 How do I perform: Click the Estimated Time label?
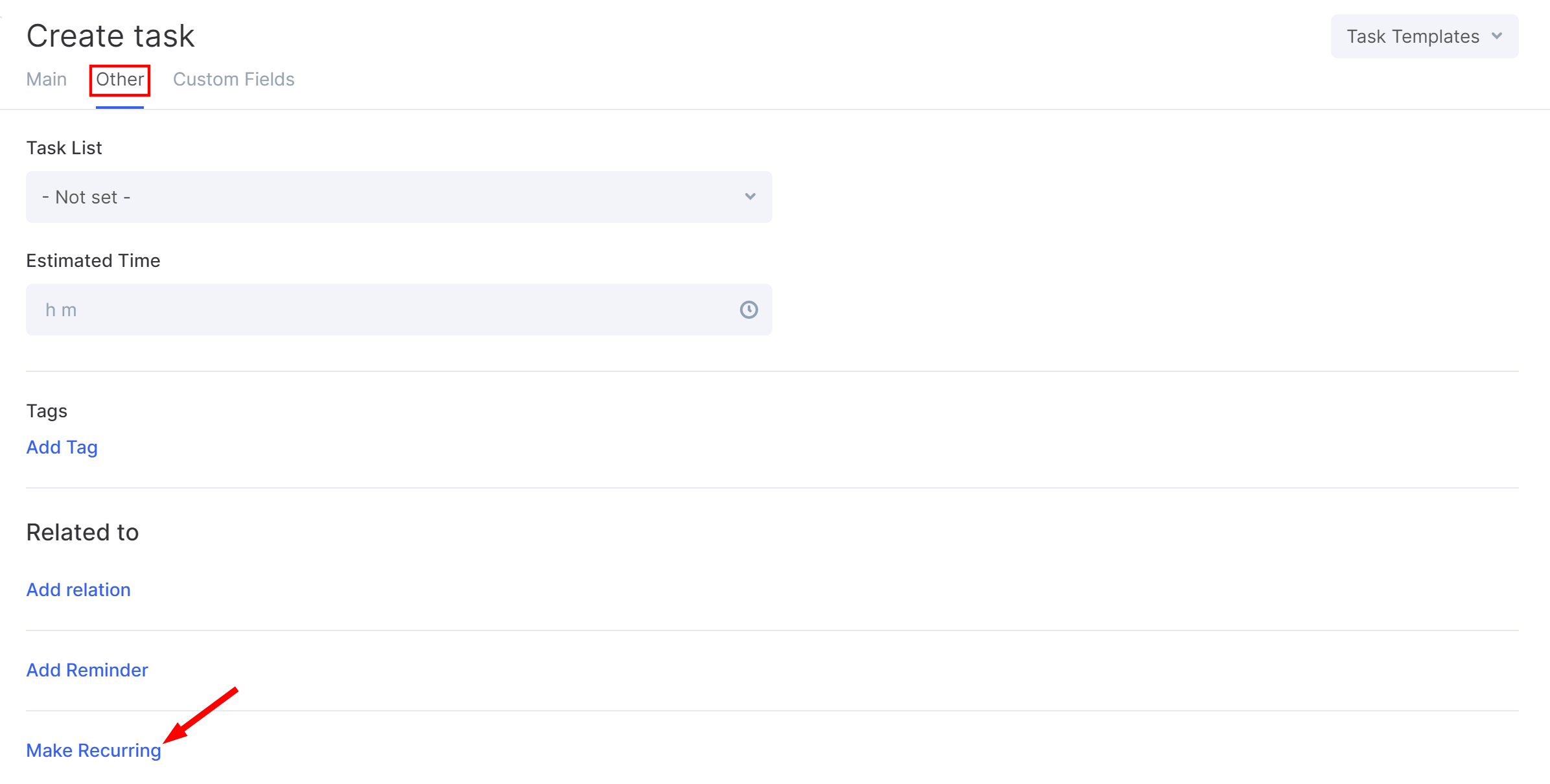coord(93,260)
